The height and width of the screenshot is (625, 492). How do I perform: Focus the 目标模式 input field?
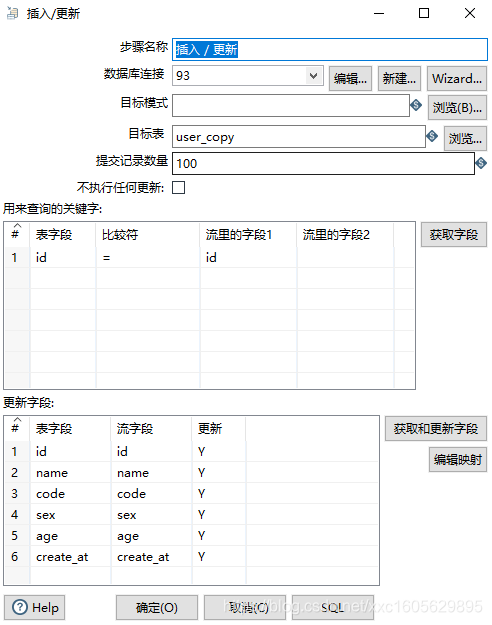click(x=291, y=106)
